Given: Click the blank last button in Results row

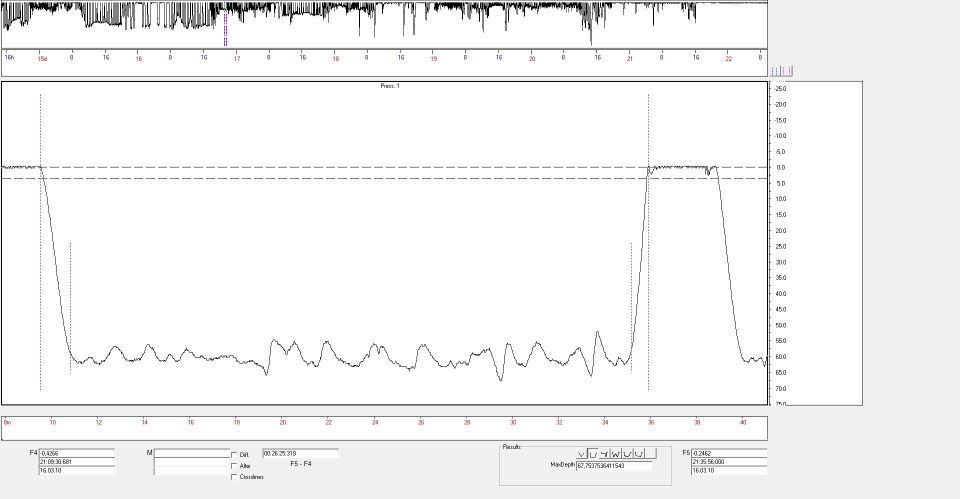Looking at the screenshot, I should [651, 454].
